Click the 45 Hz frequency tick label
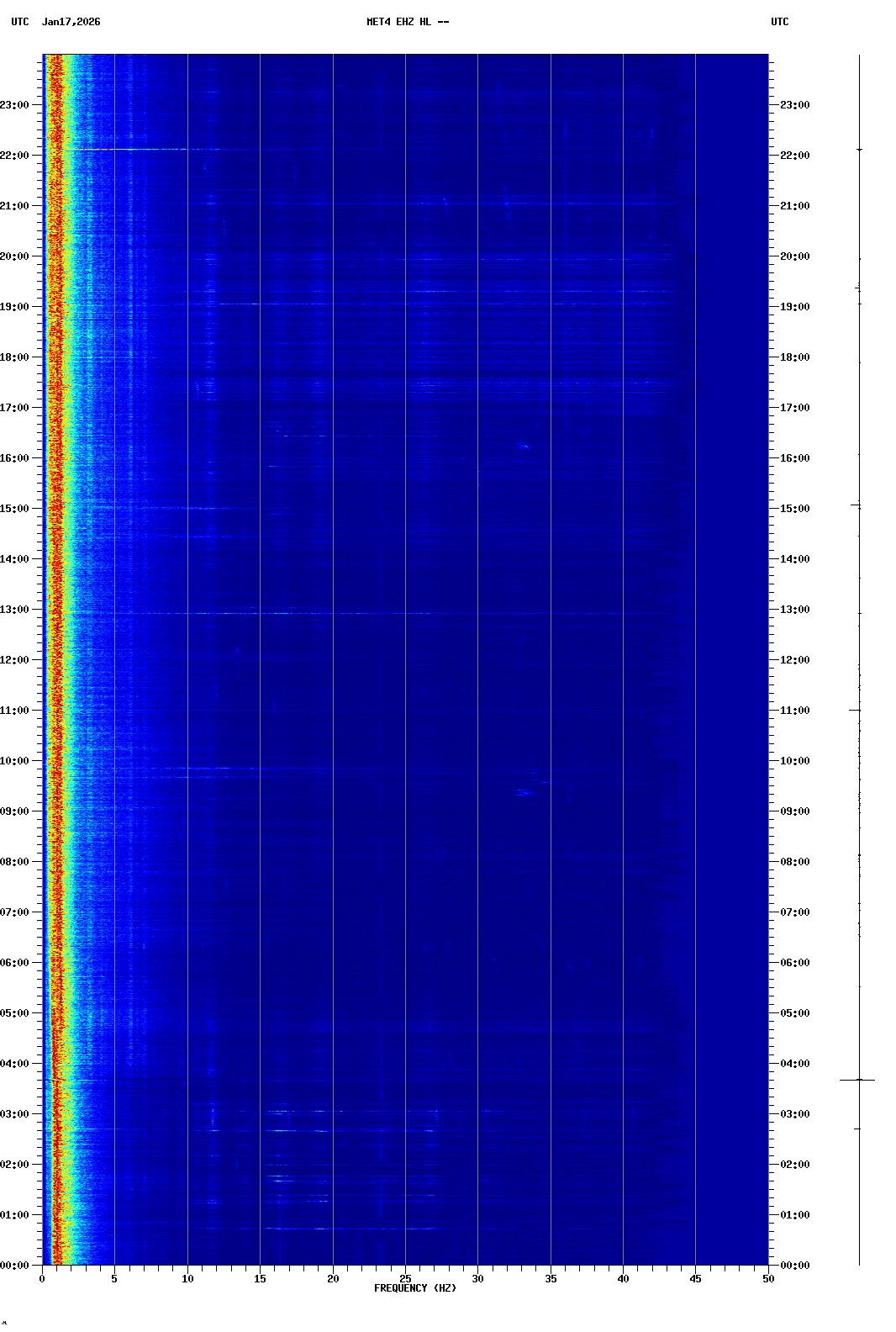This screenshot has height=1332, width=896. click(695, 1279)
